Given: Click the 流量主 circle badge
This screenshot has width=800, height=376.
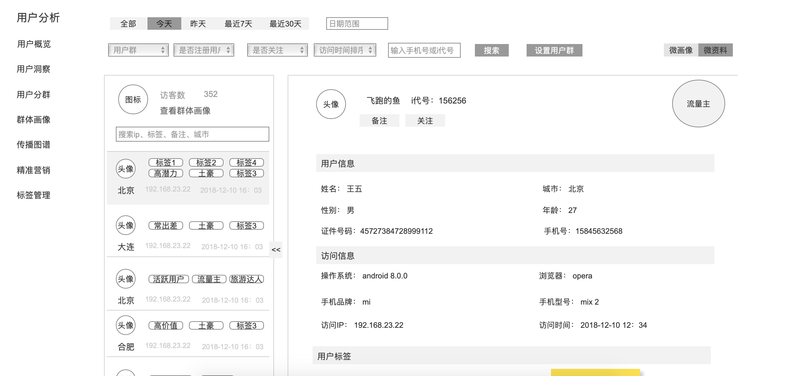Looking at the screenshot, I should pyautogui.click(x=698, y=104).
